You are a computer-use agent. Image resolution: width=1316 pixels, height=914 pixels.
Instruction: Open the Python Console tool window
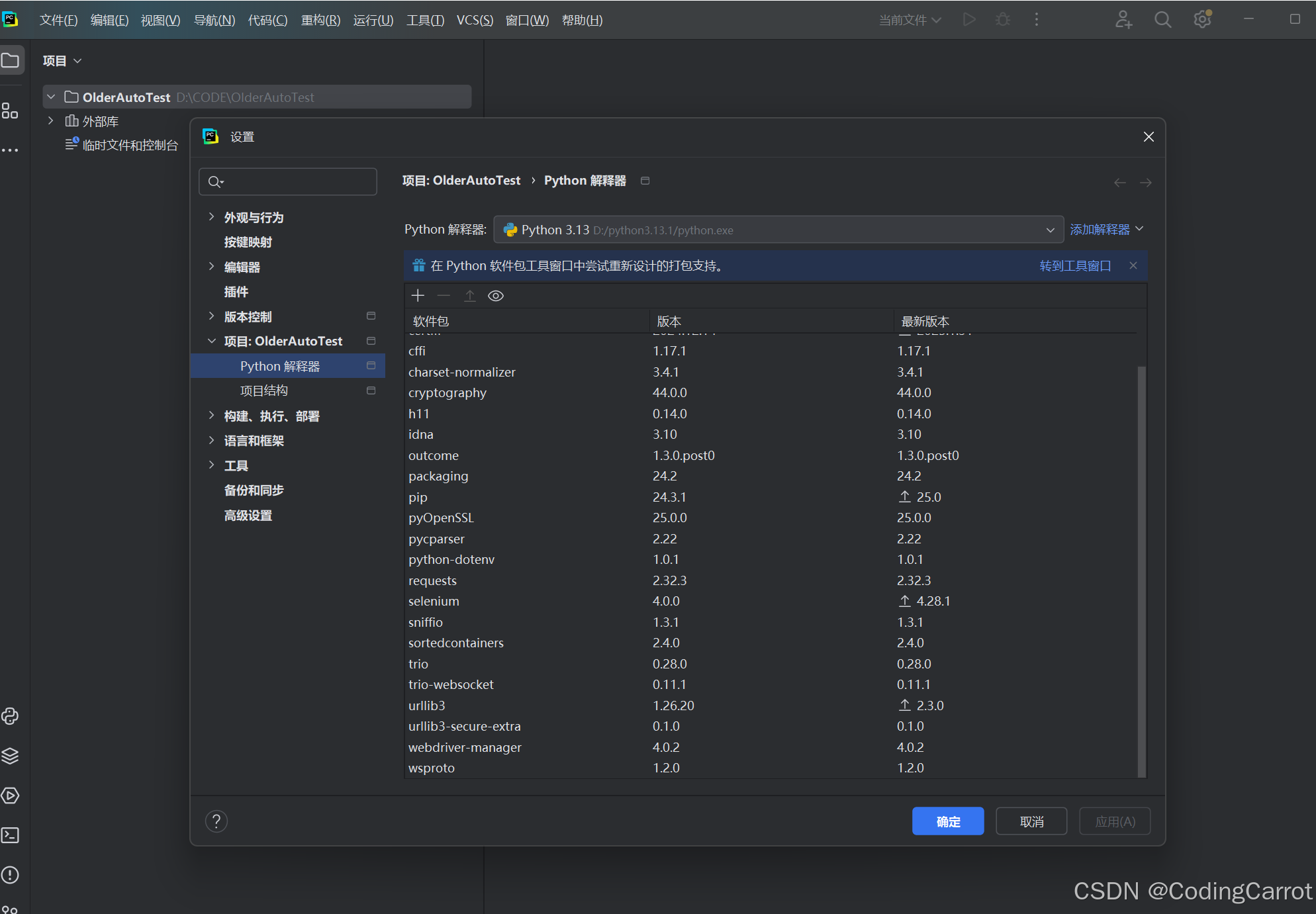tap(10, 716)
